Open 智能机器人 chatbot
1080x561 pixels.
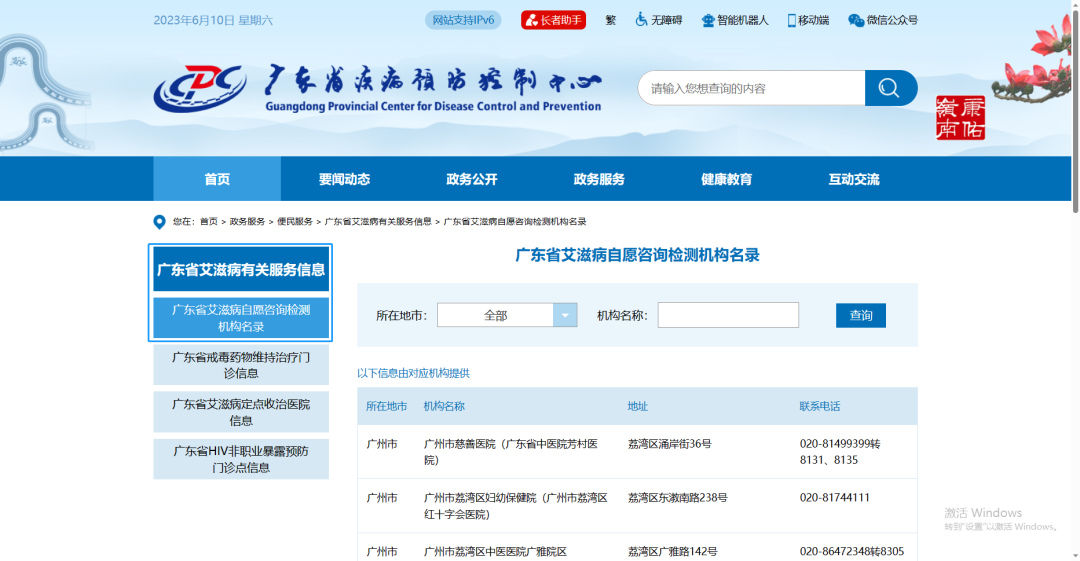[734, 20]
